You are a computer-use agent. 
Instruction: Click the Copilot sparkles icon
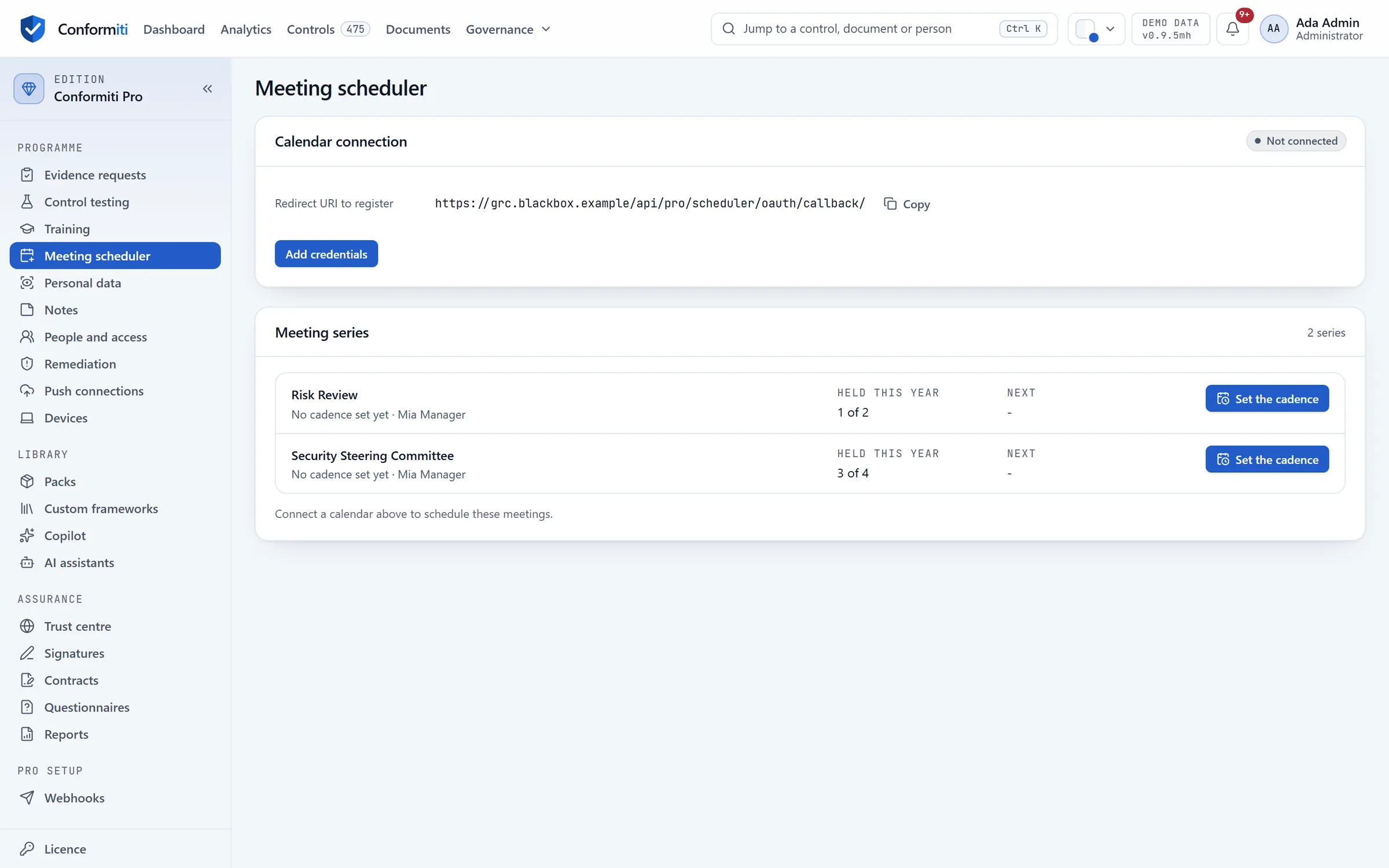[x=27, y=535]
